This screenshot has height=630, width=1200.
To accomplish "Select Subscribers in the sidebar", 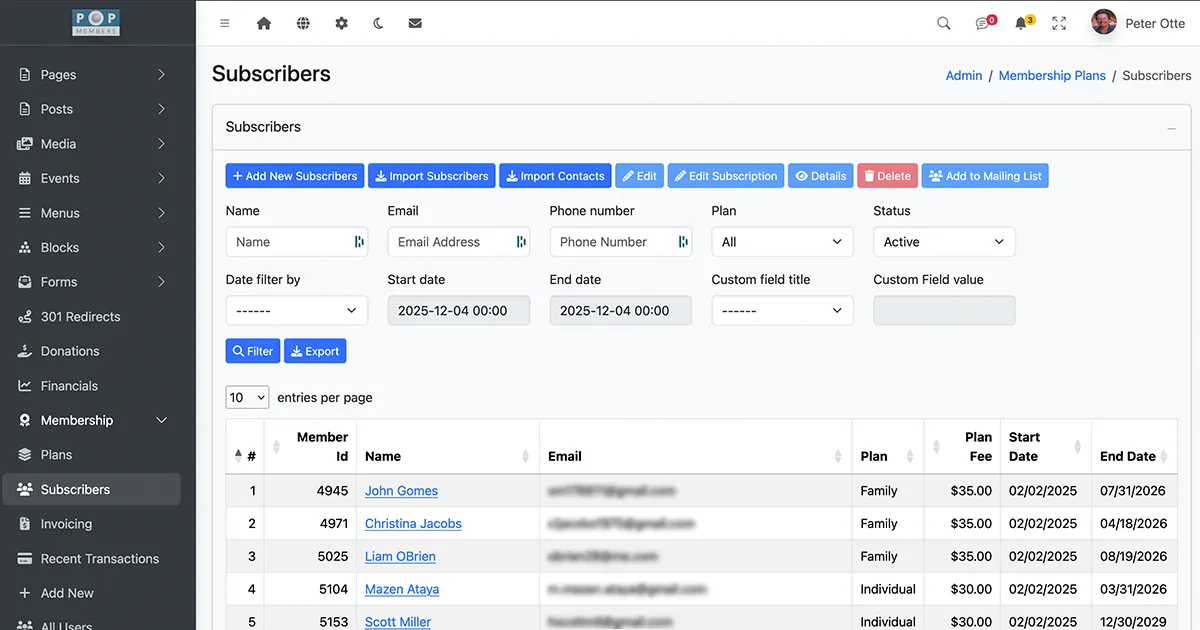I will point(90,489).
